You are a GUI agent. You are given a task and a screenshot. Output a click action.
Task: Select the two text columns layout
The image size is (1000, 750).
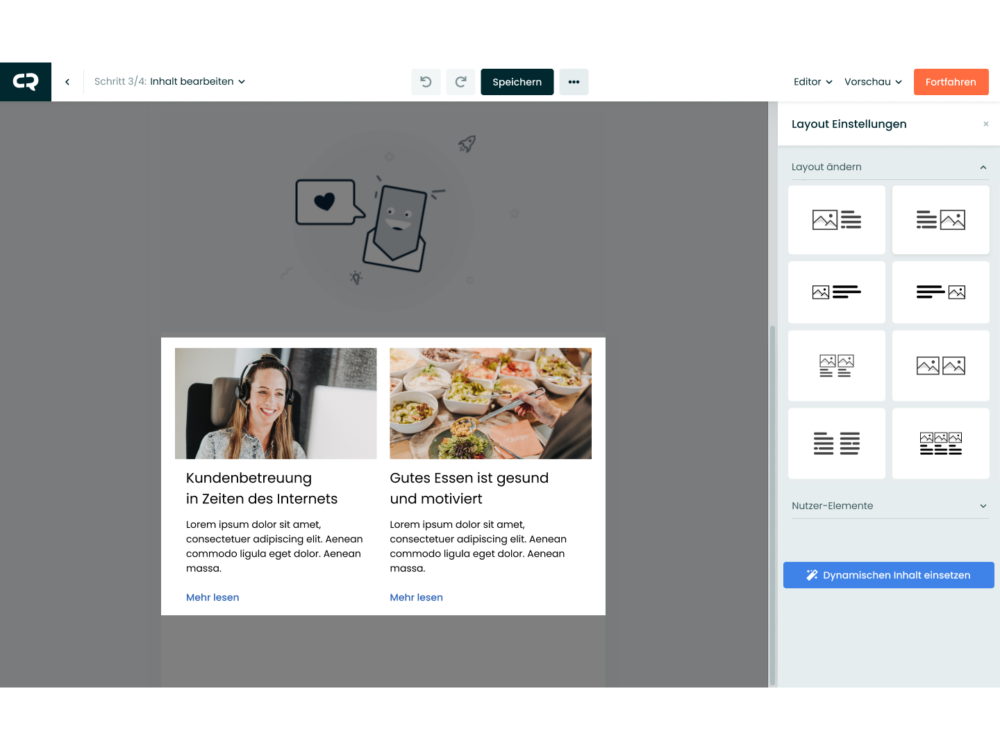coord(836,443)
